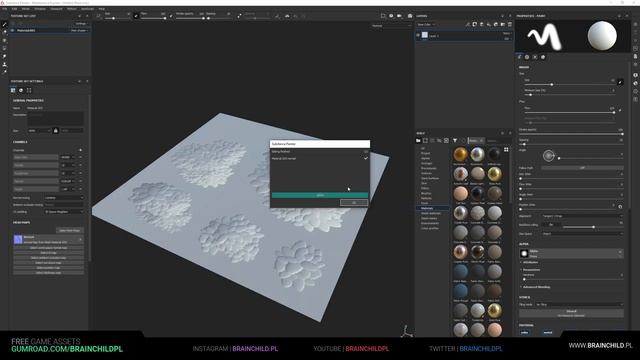Open the Mode menu
This screenshot has height=360, width=640.
pos(25,9)
